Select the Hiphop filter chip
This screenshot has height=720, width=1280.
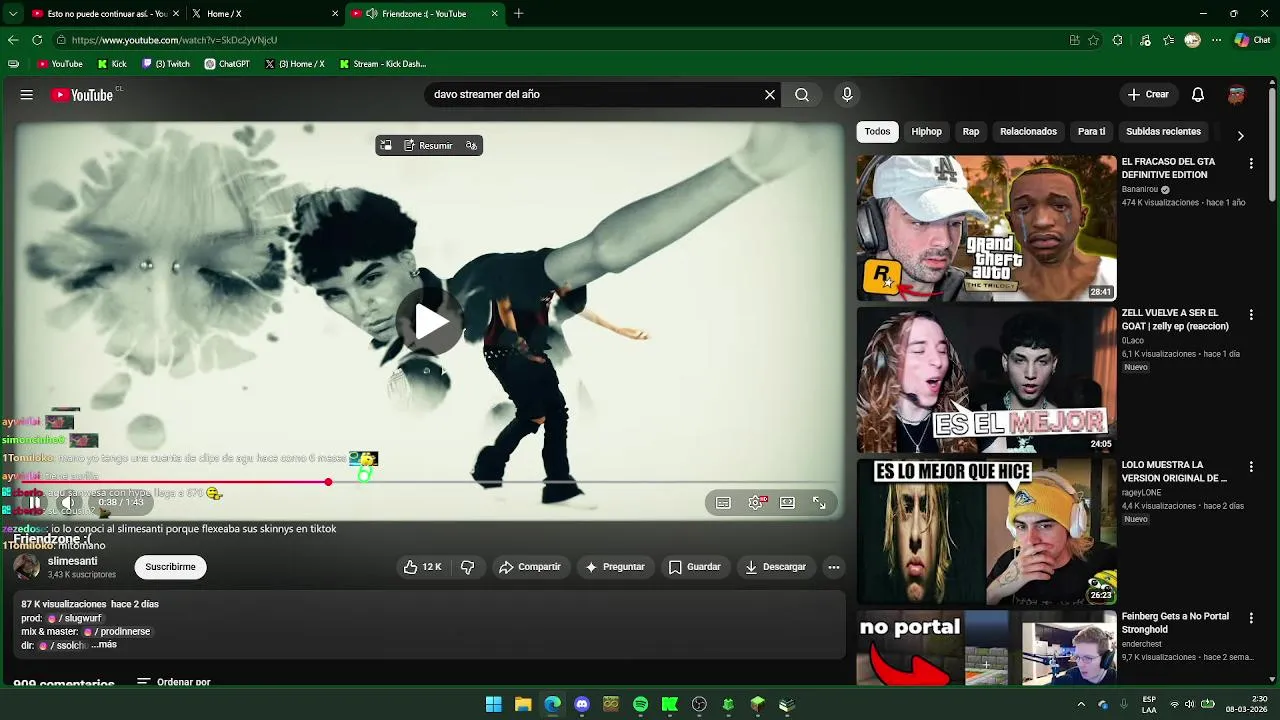click(926, 132)
